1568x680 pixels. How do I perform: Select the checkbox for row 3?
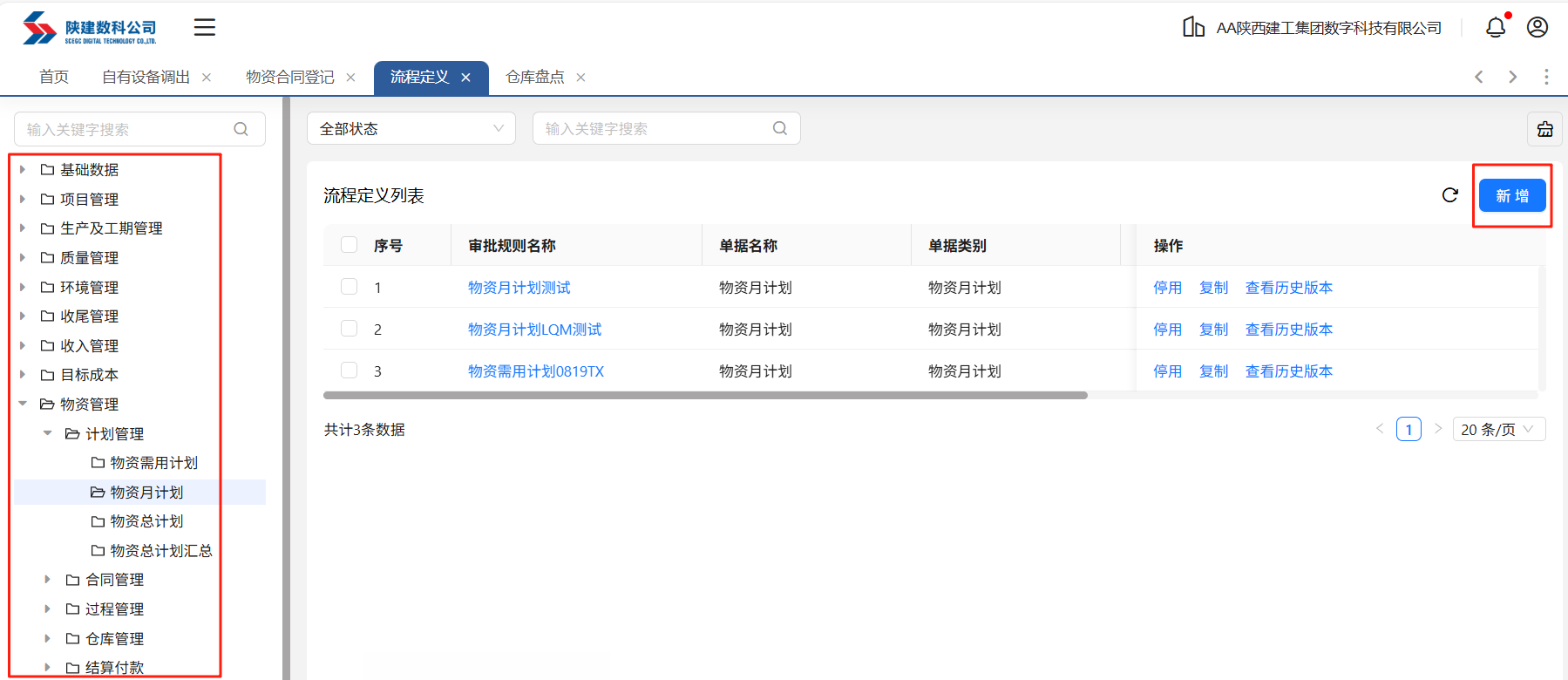(350, 371)
